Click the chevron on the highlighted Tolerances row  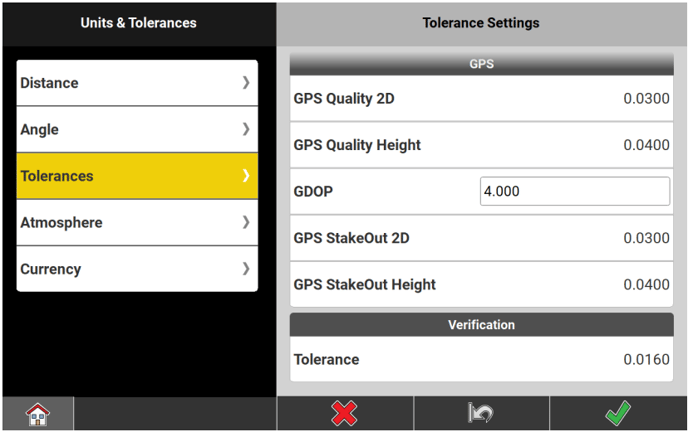[246, 176]
